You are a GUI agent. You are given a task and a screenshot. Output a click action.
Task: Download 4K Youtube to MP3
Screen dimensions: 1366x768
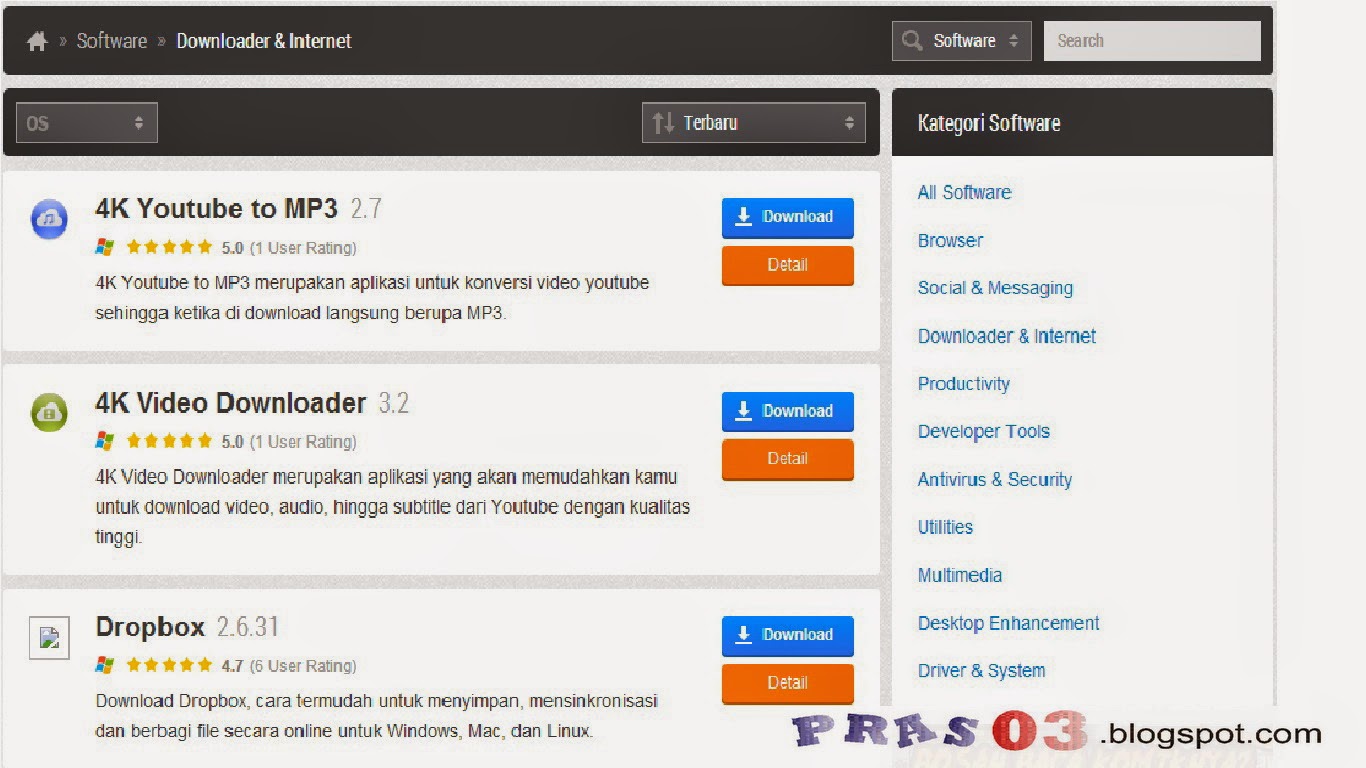click(x=788, y=217)
